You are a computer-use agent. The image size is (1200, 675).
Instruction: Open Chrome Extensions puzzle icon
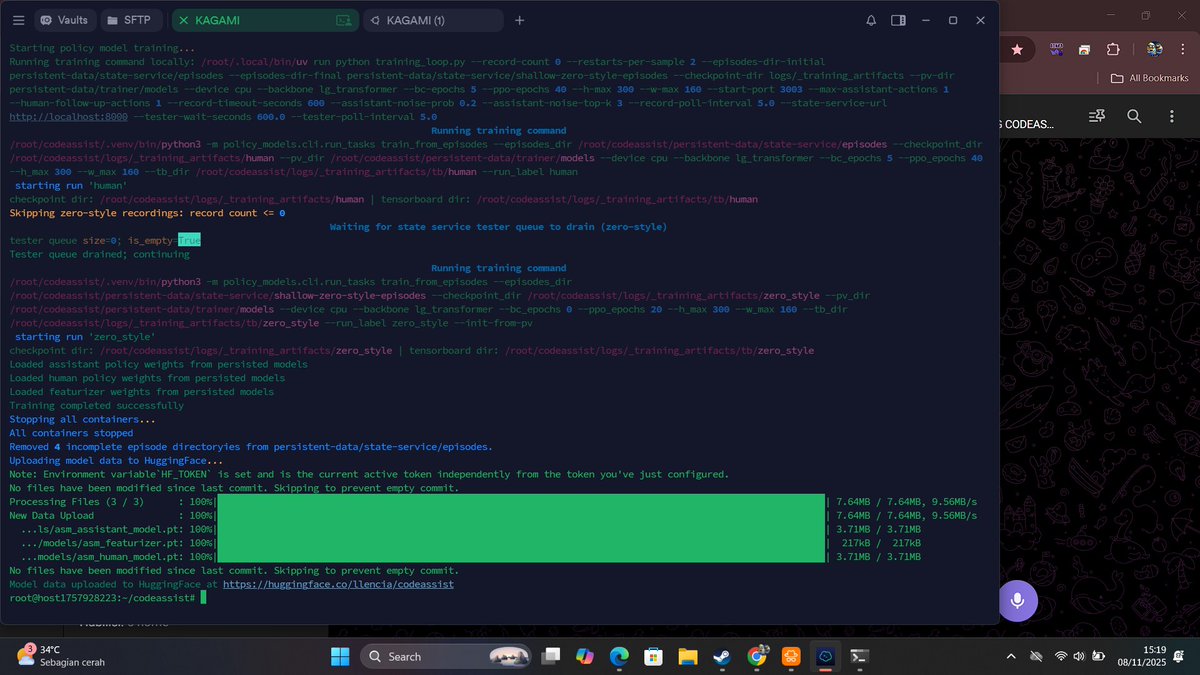1112,49
